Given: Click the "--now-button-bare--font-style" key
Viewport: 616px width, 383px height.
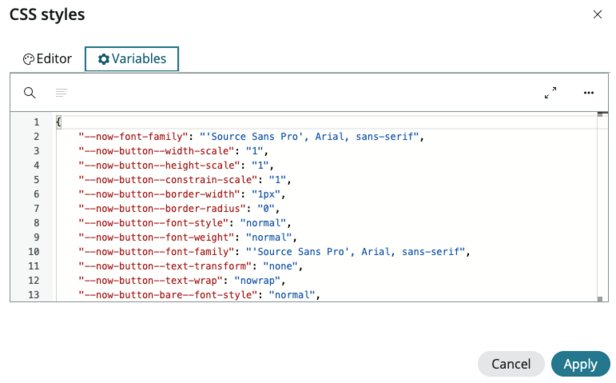Looking at the screenshot, I should pos(167,295).
